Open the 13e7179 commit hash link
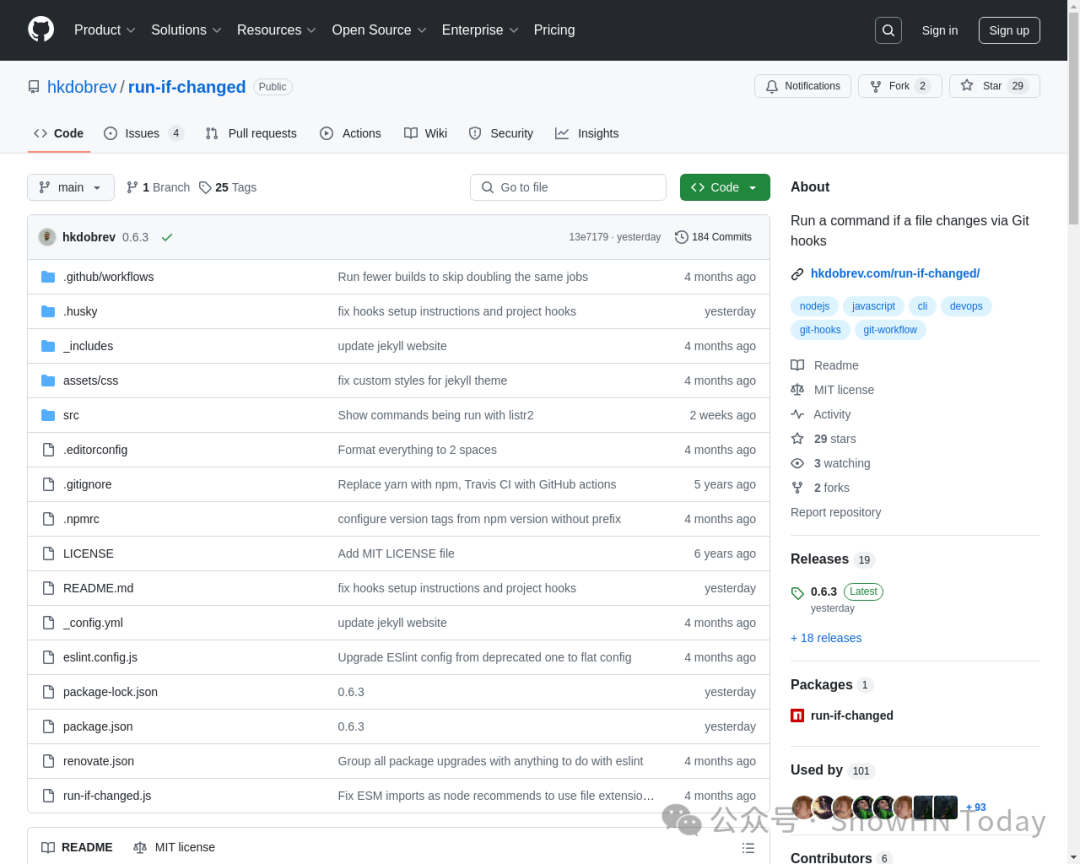The height and width of the screenshot is (864, 1080). point(588,237)
